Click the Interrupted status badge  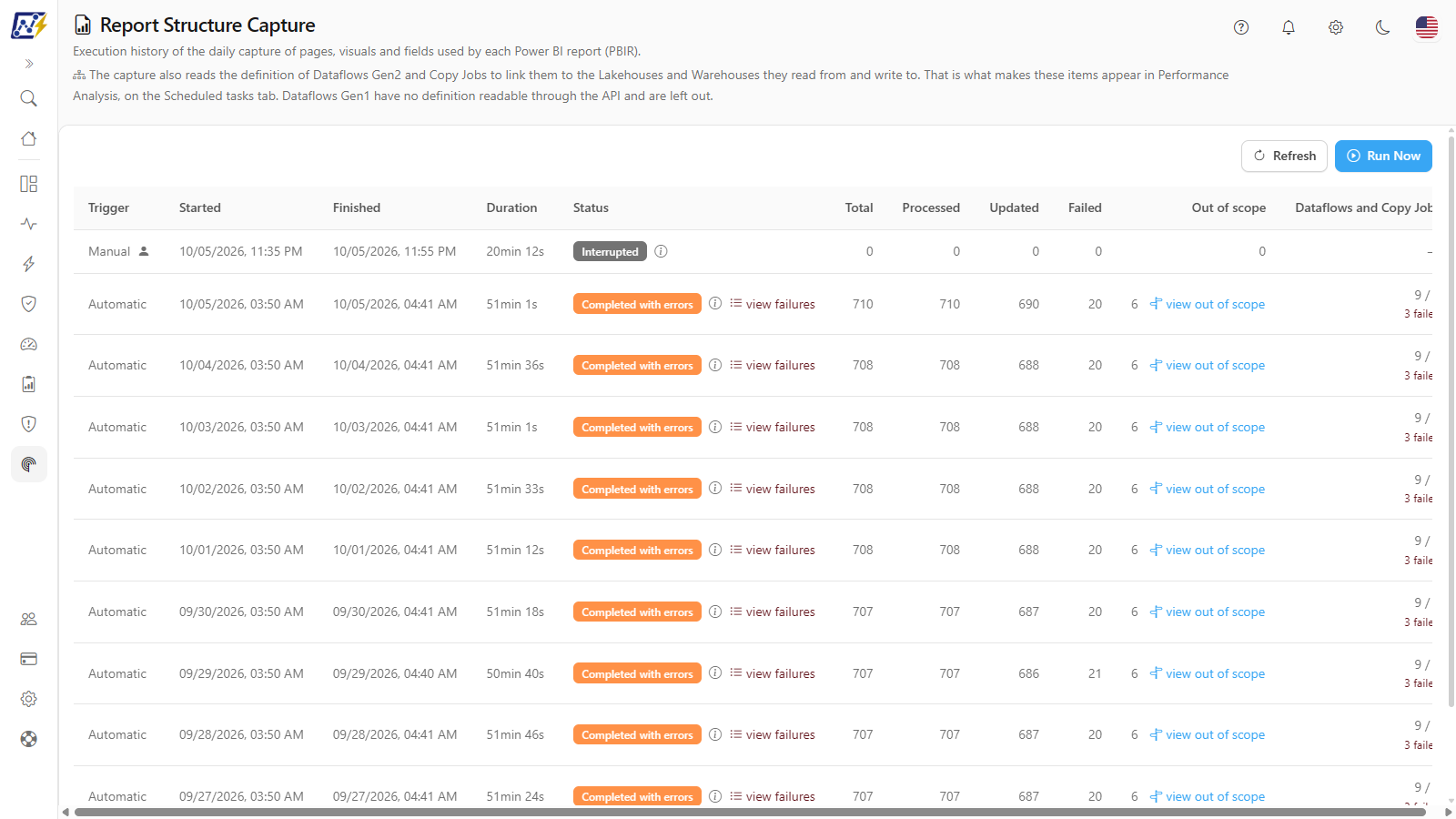[610, 252]
